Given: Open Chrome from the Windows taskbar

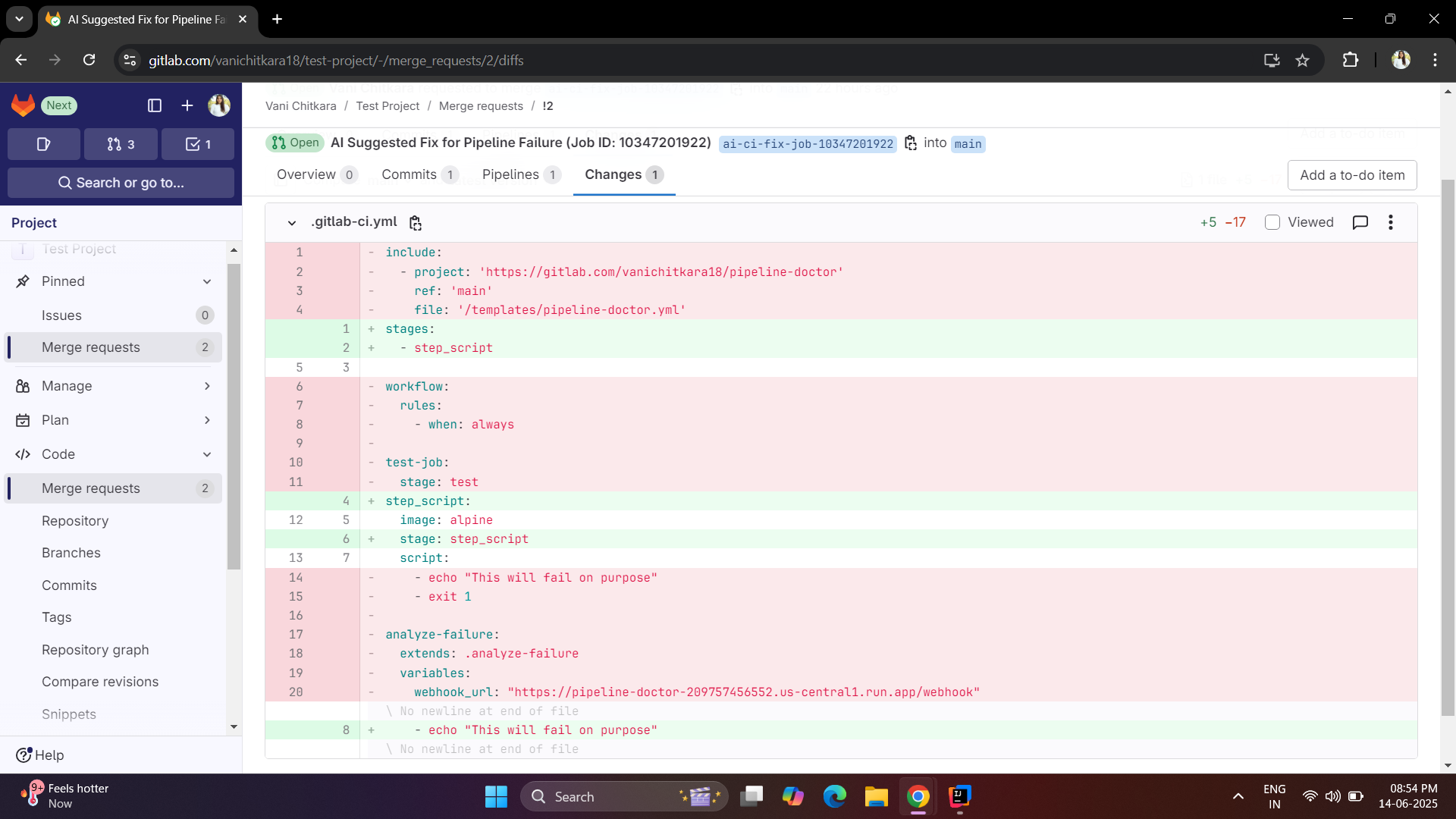Looking at the screenshot, I should [918, 796].
